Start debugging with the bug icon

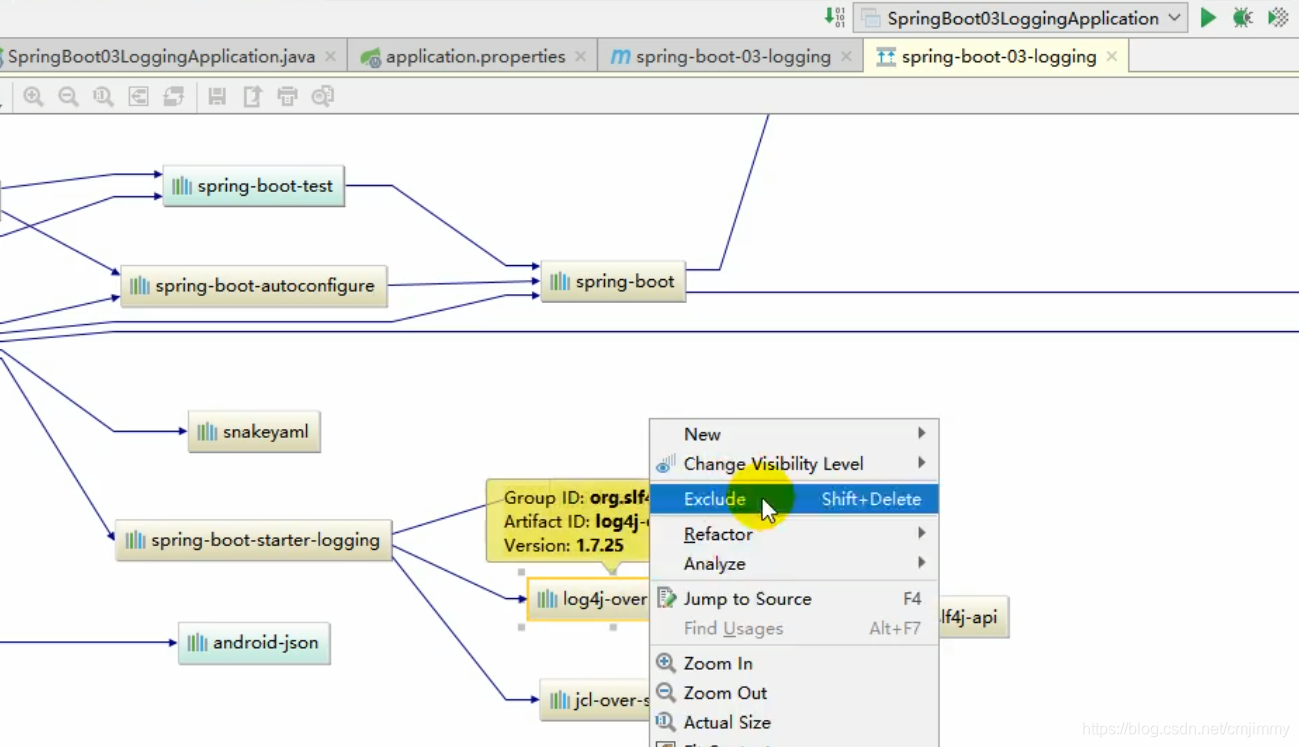click(1243, 18)
